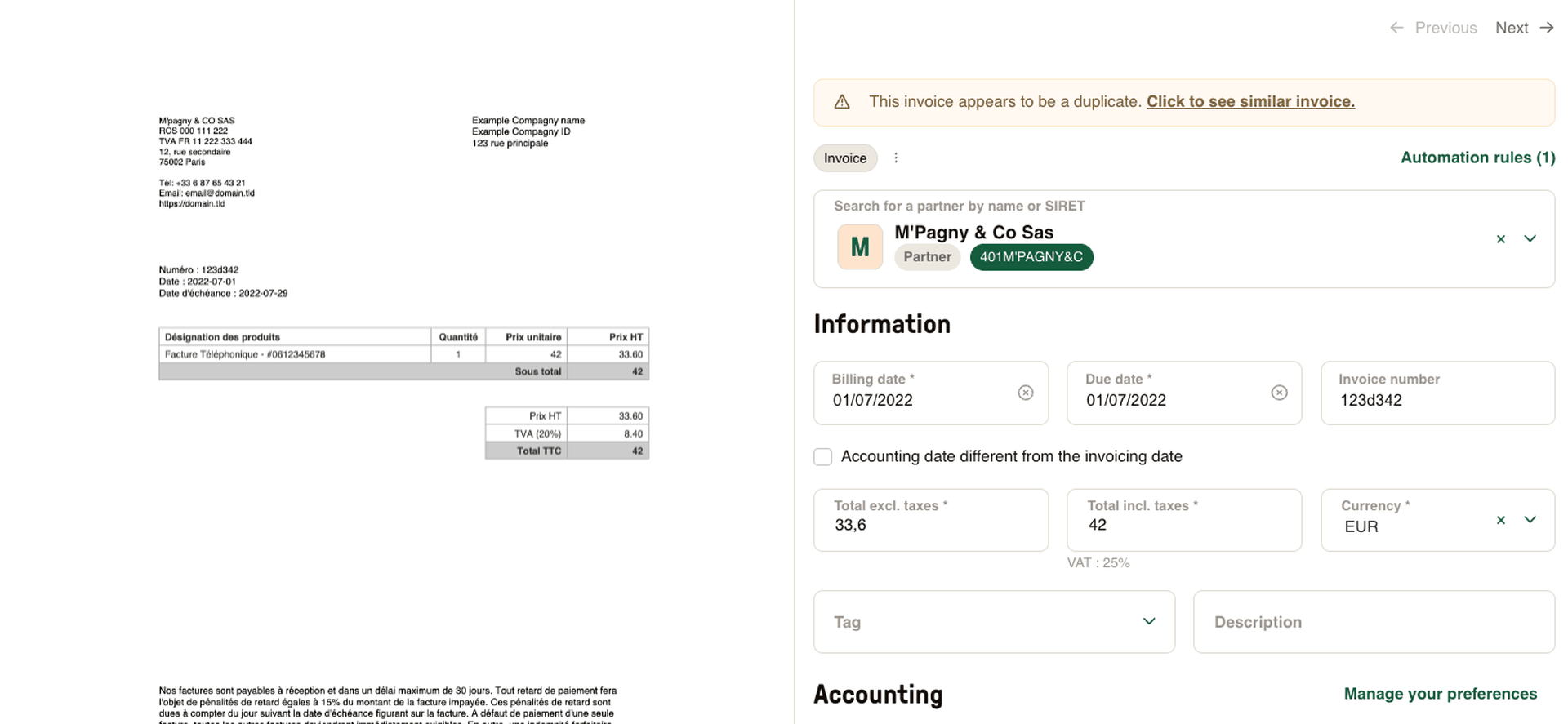Click to see similar invoice link
Image resolution: width=1568 pixels, height=724 pixels.
coord(1250,102)
